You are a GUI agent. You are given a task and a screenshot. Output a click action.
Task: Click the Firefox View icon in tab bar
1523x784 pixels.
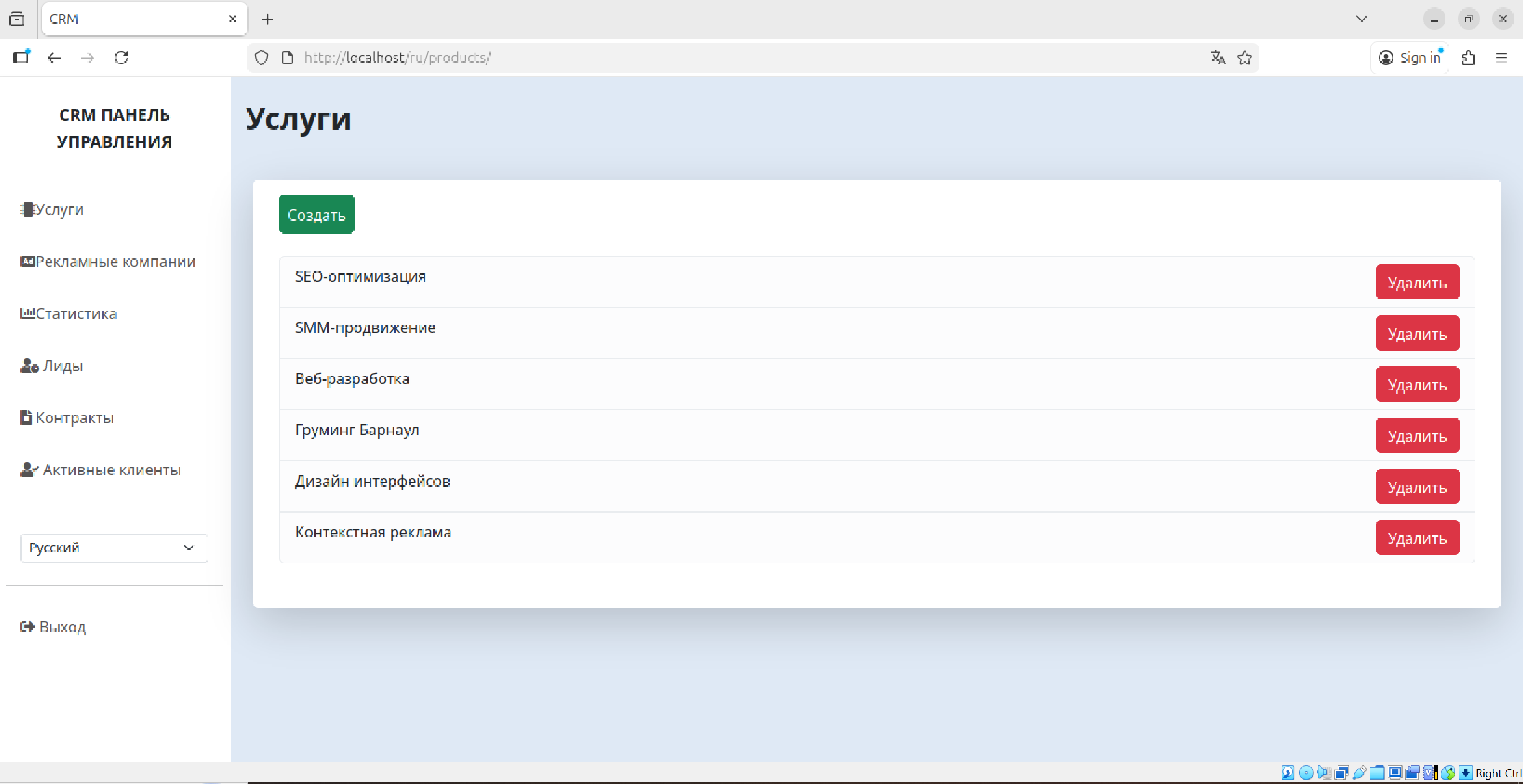coord(17,19)
